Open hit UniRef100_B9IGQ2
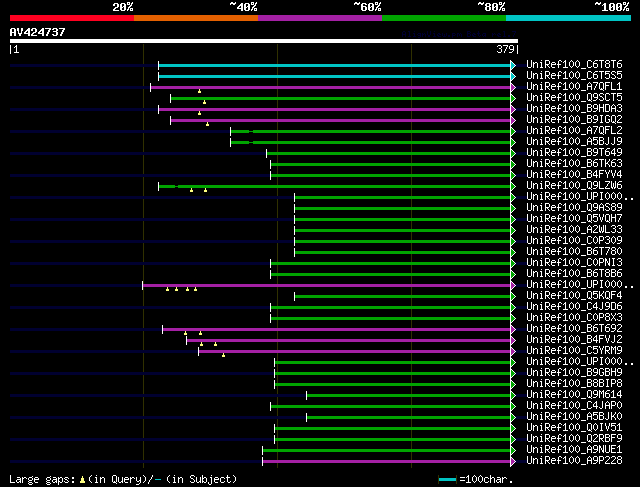The width and height of the screenshot is (640, 487). (x=574, y=120)
